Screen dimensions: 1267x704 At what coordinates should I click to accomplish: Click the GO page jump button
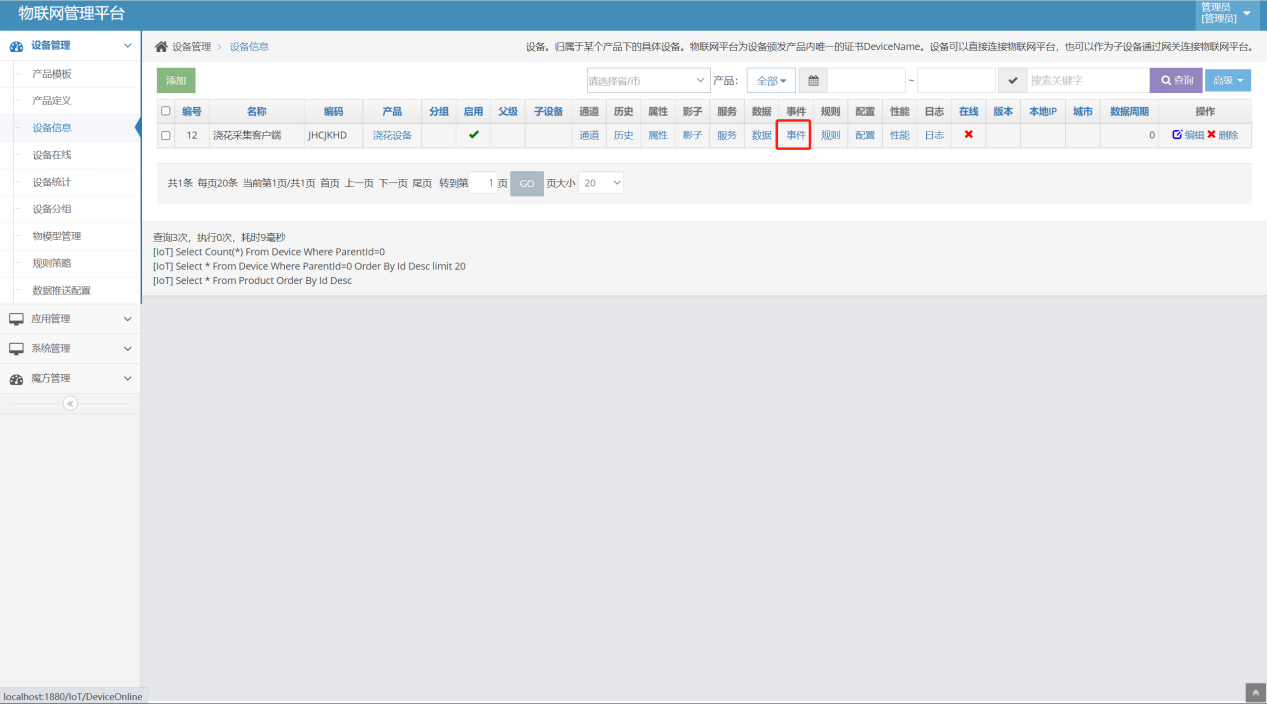click(x=527, y=183)
